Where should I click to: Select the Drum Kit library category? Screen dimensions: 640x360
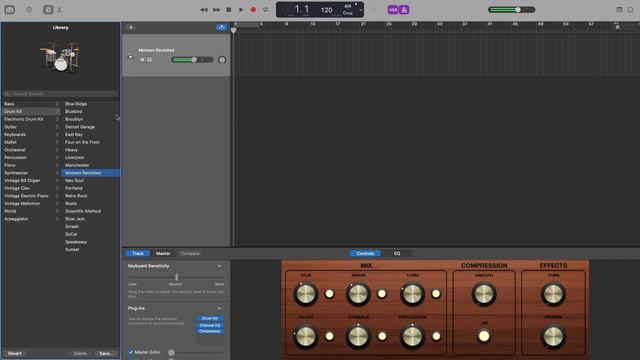pyautogui.click(x=31, y=111)
